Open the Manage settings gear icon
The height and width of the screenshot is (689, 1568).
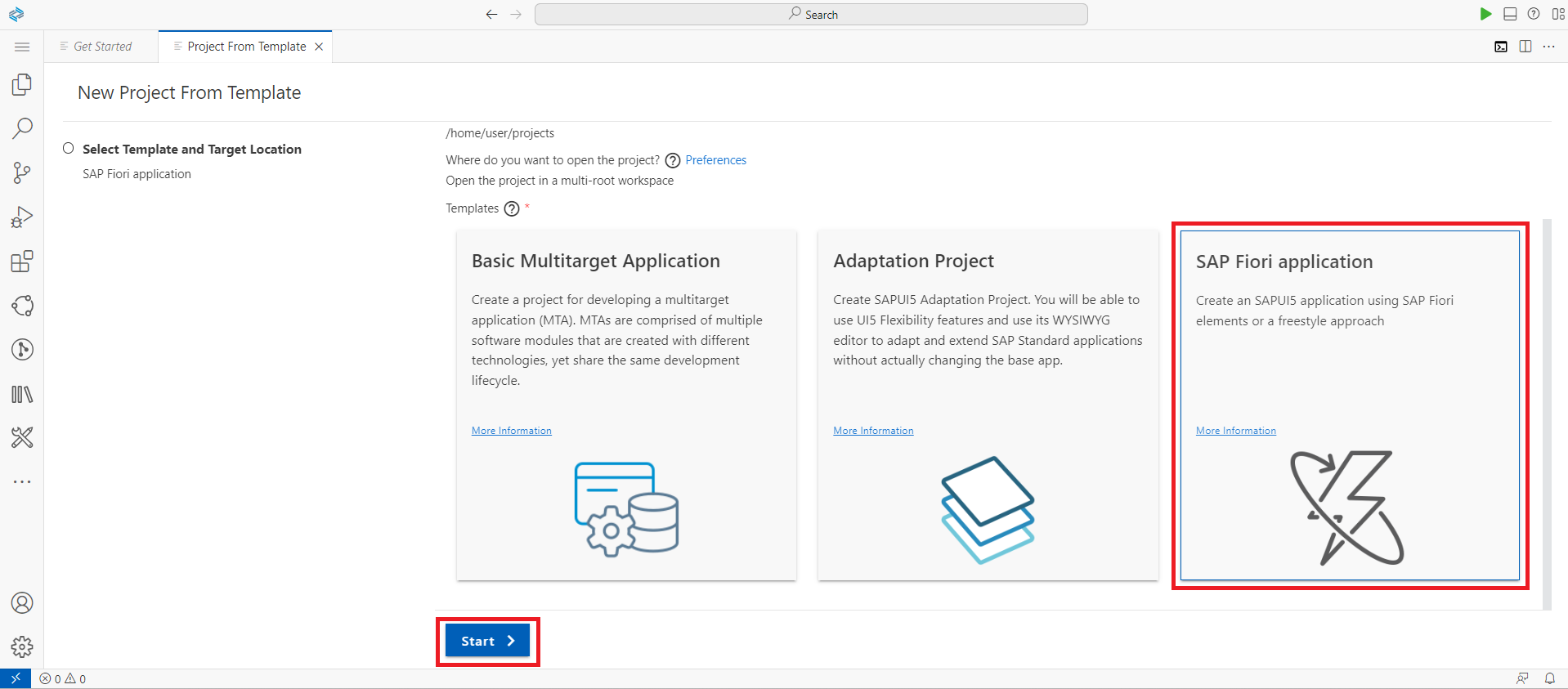pos(22,646)
